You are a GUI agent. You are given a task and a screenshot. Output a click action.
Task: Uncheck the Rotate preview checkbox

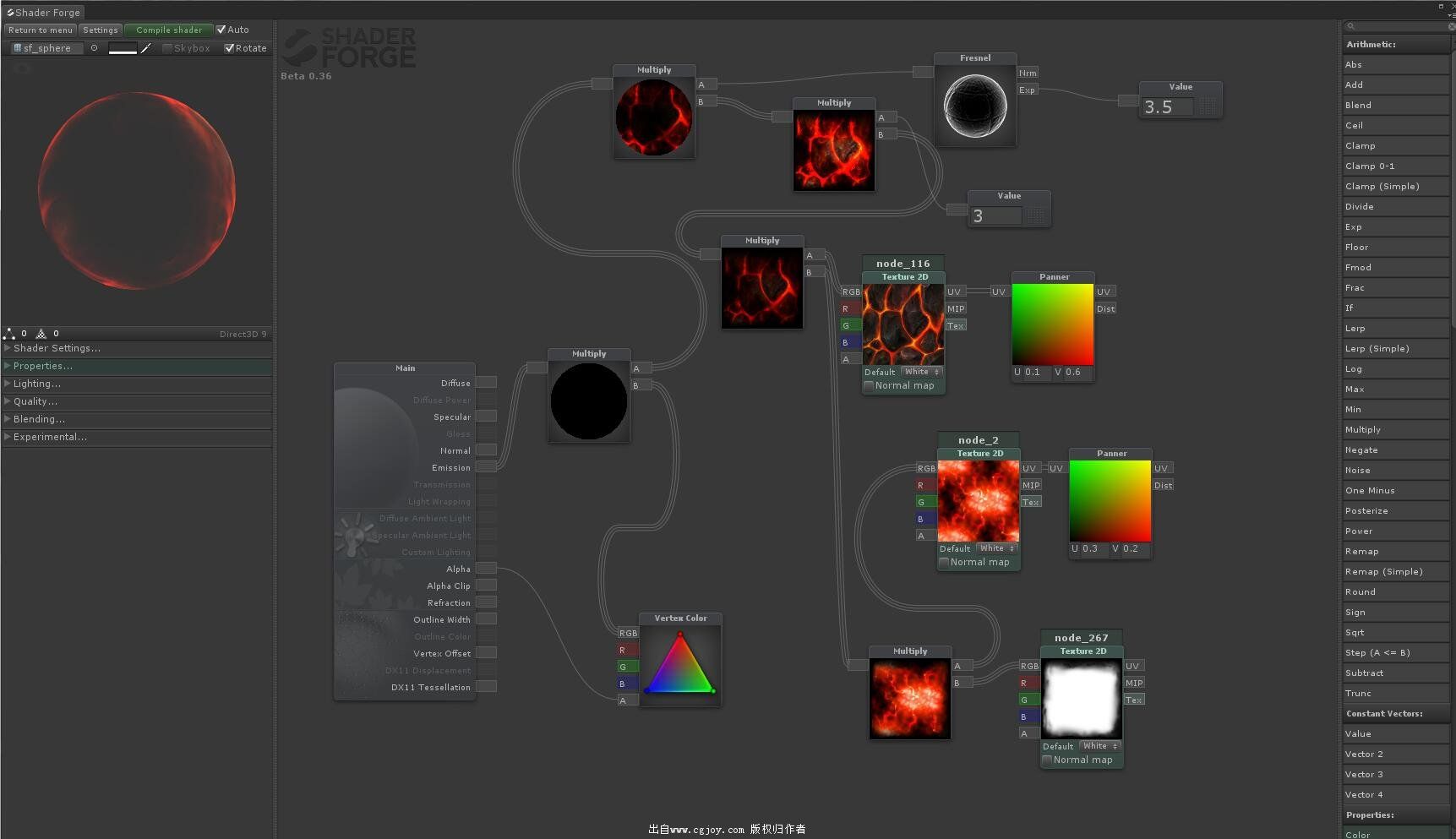point(229,48)
